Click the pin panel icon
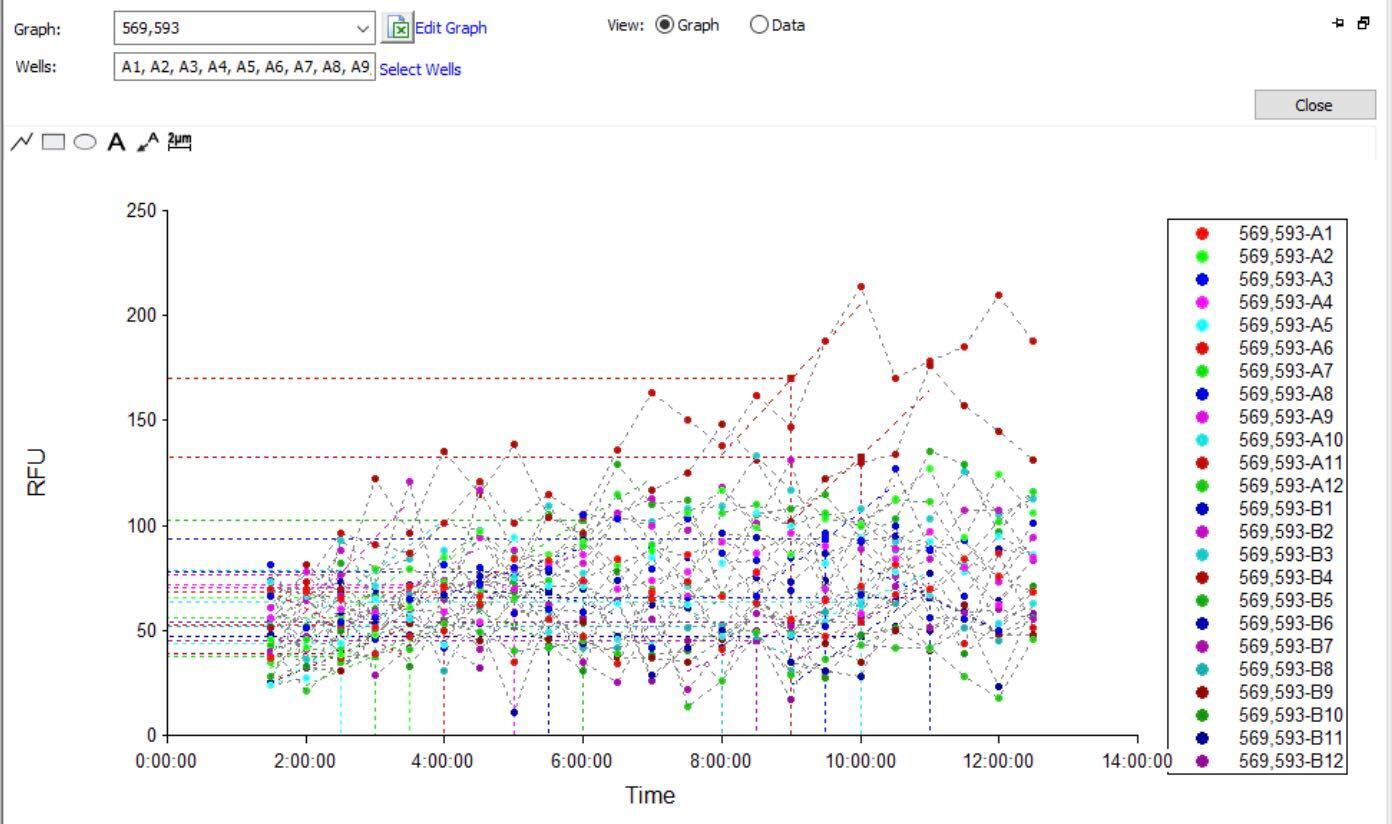Viewport: 1392px width, 824px height. (x=1339, y=23)
